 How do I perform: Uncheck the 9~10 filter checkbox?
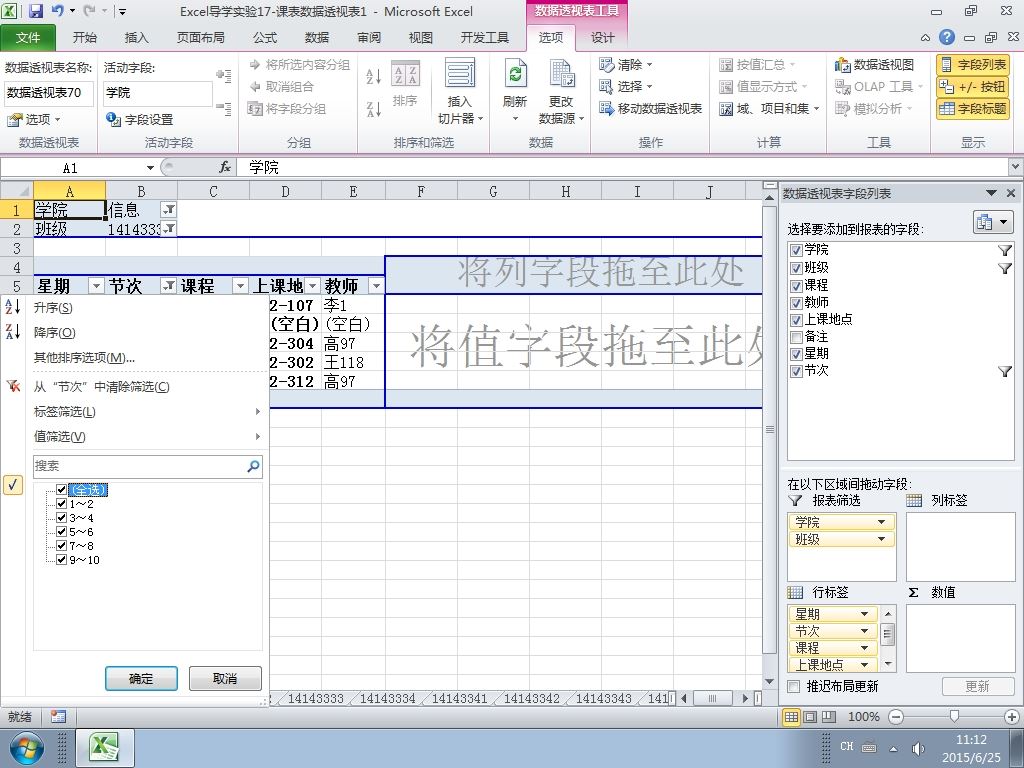click(x=61, y=560)
